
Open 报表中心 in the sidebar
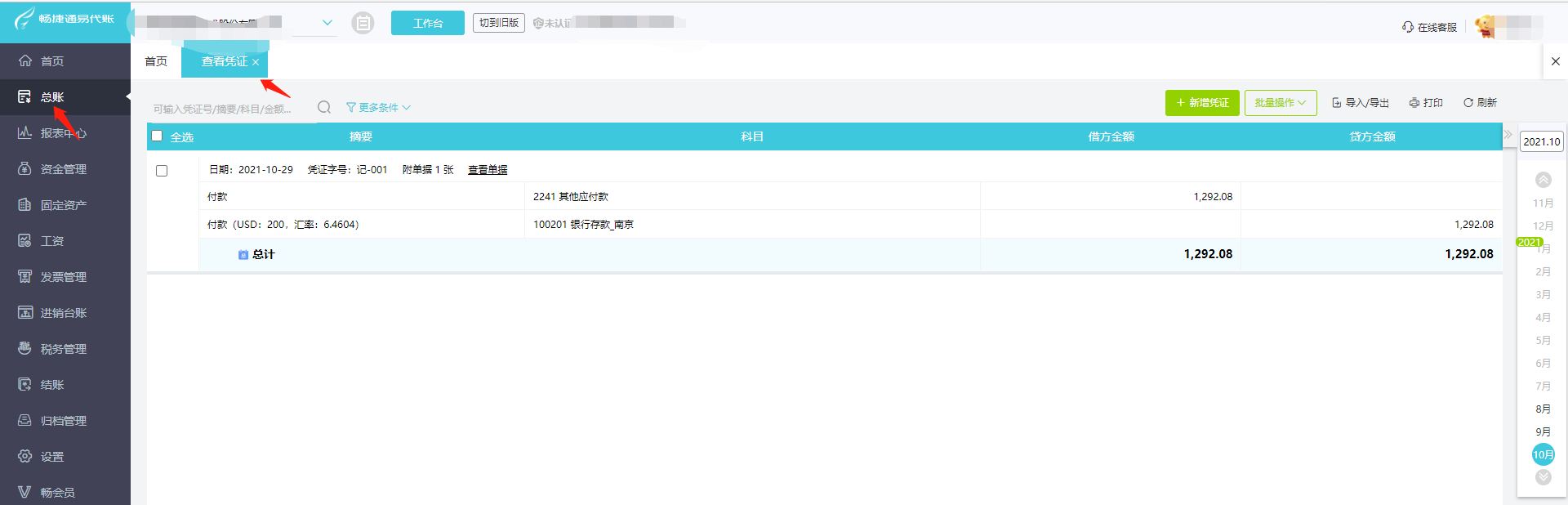[x=64, y=133]
